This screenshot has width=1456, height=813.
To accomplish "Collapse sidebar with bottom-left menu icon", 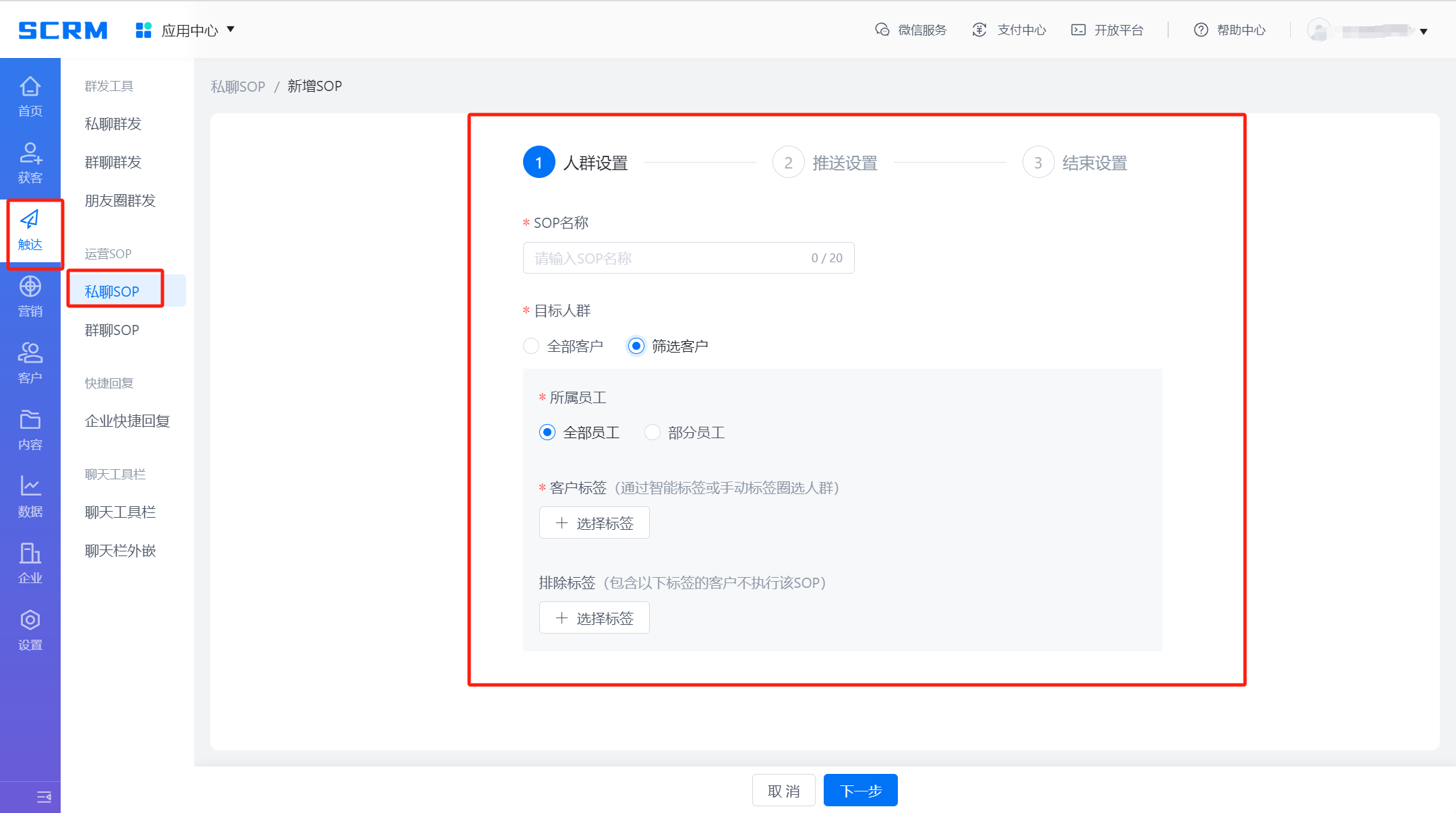I will 44,797.
